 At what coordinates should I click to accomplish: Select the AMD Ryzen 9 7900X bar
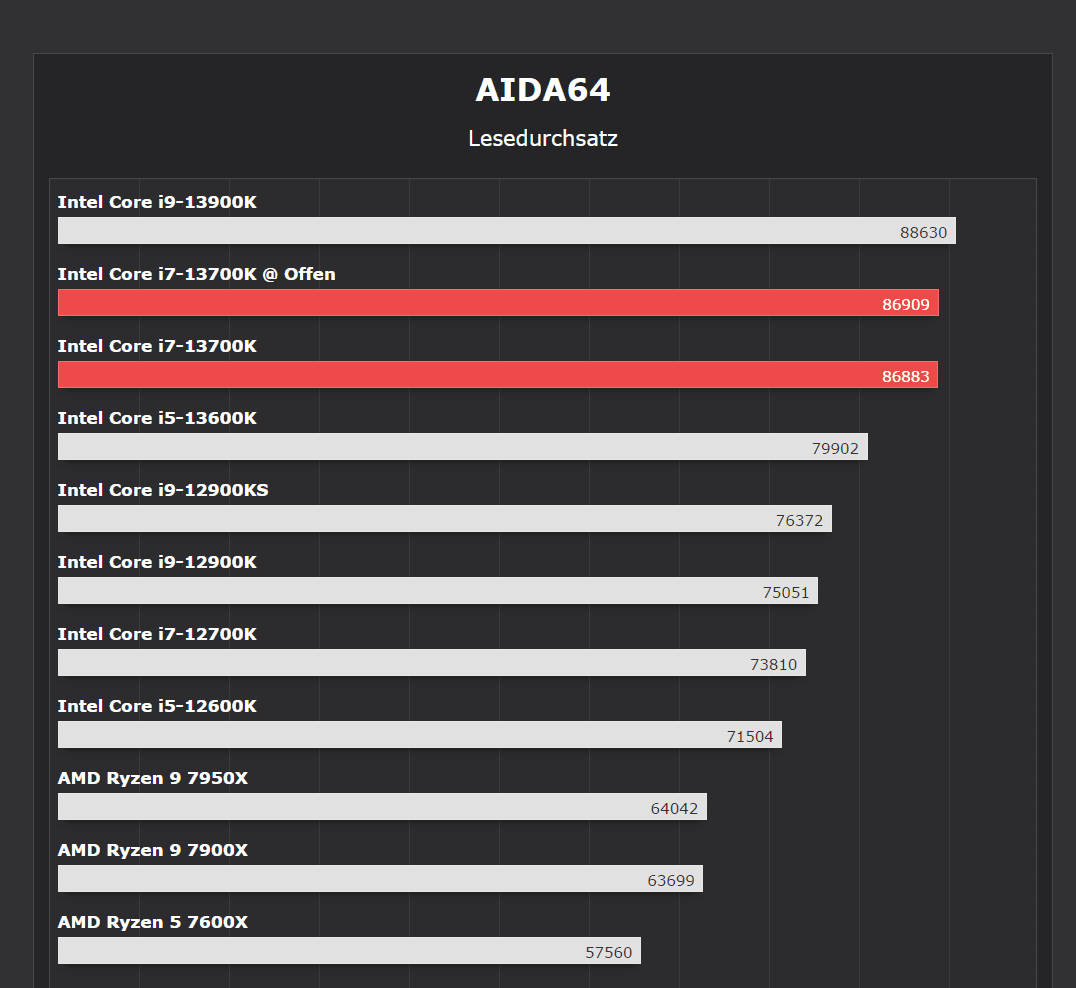coord(380,879)
